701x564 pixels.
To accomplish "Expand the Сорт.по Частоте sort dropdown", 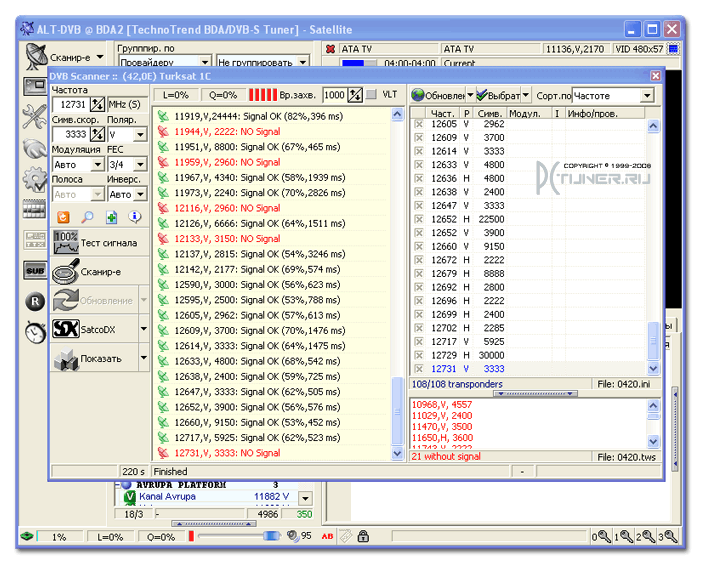I will (647, 95).
